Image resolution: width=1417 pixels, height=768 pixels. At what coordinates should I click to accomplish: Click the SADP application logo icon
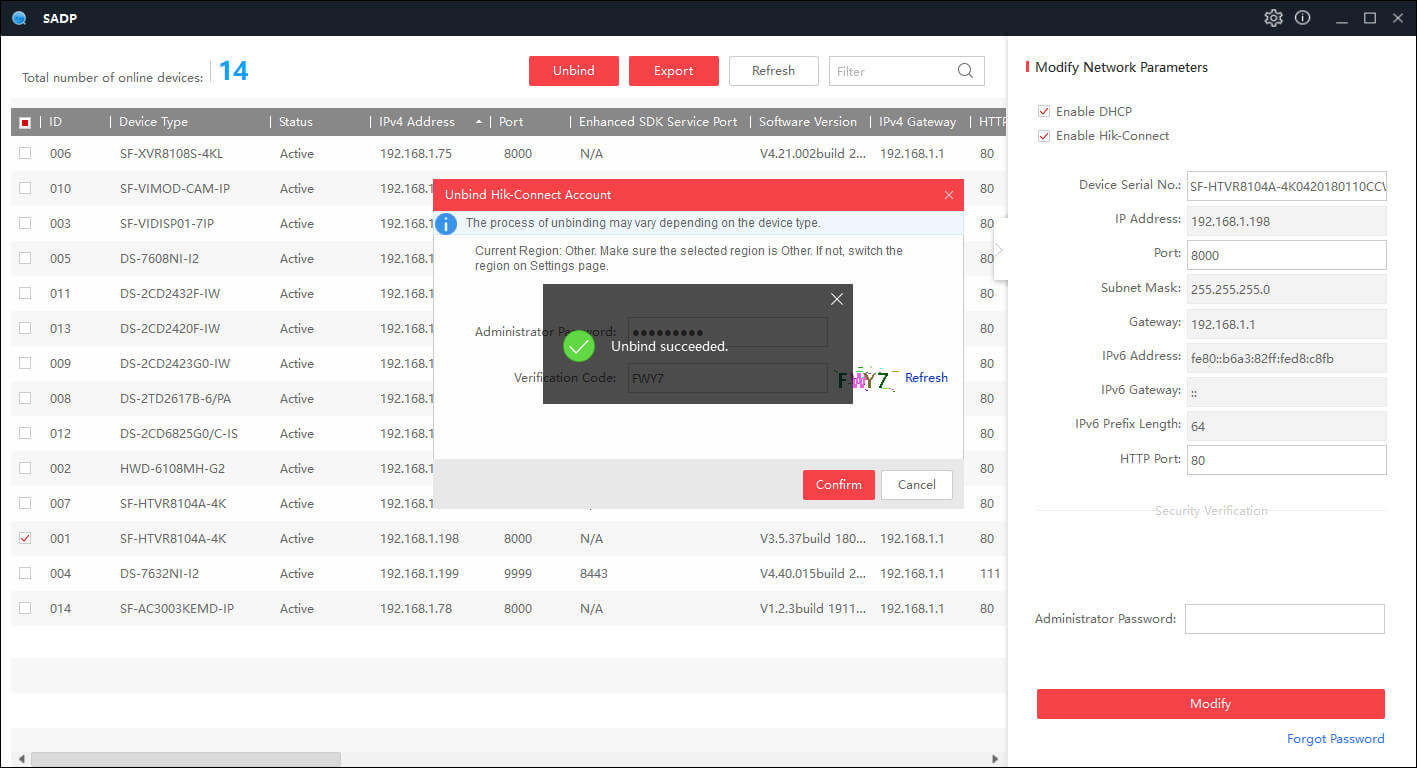19,18
